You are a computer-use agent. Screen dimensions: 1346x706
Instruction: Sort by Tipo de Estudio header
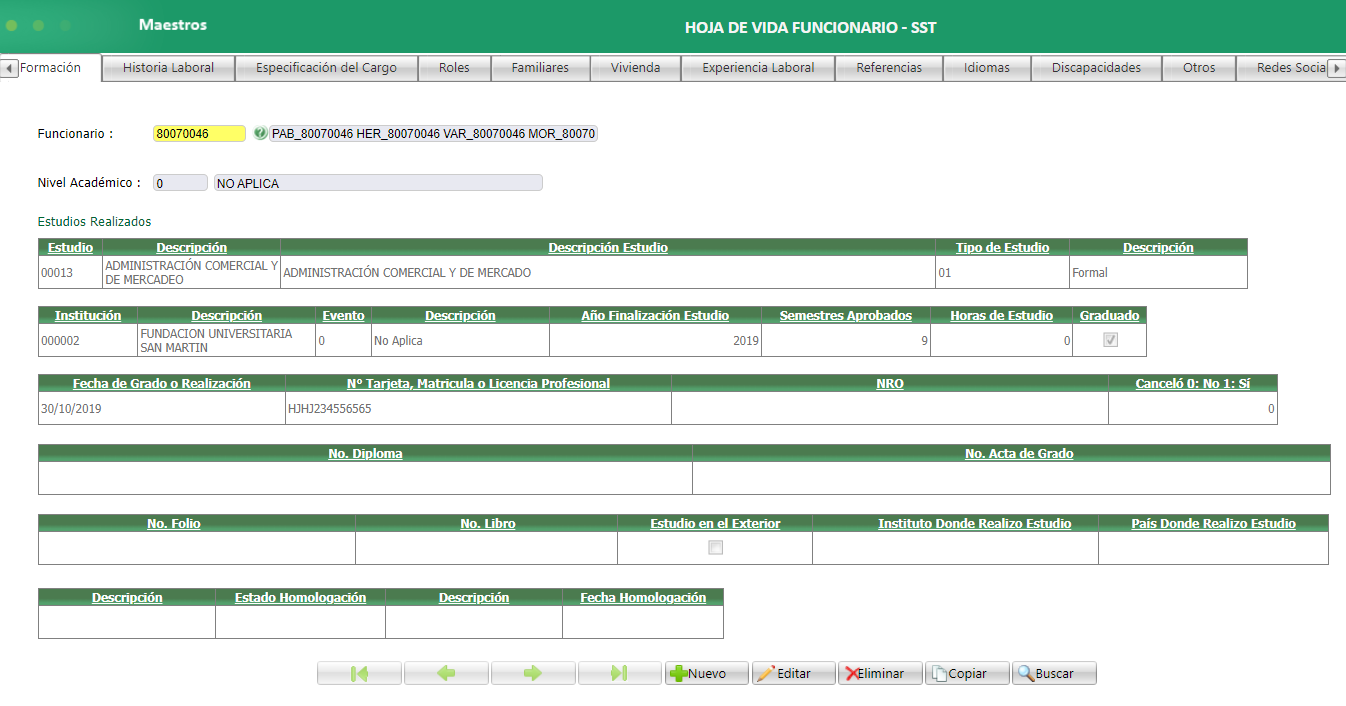tap(1002, 247)
